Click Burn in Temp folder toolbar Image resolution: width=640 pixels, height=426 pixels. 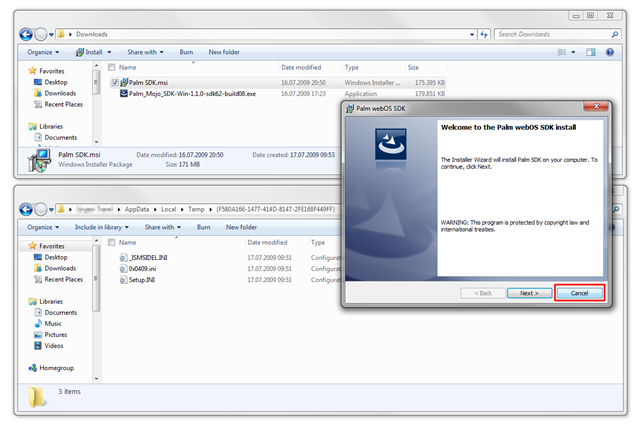coord(203,227)
